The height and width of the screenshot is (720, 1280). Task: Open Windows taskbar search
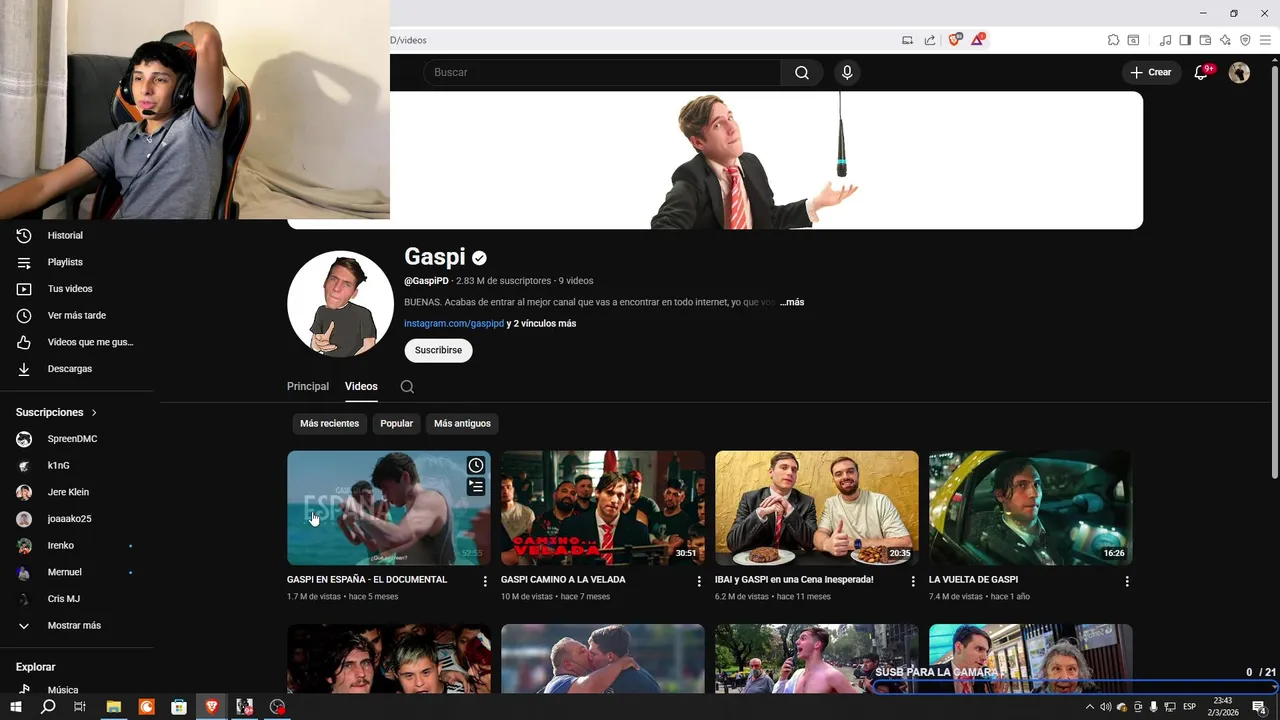[x=48, y=707]
